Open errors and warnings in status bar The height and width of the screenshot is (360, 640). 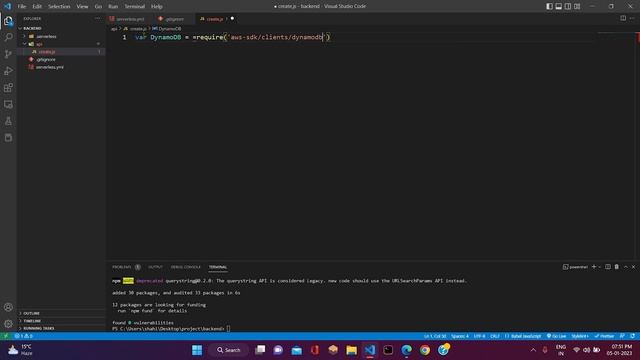click(x=23, y=336)
